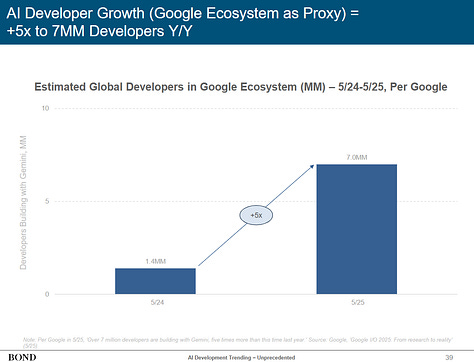Select the '7.0MM' data label
Viewport: 474px width, 362px height.
(357, 157)
